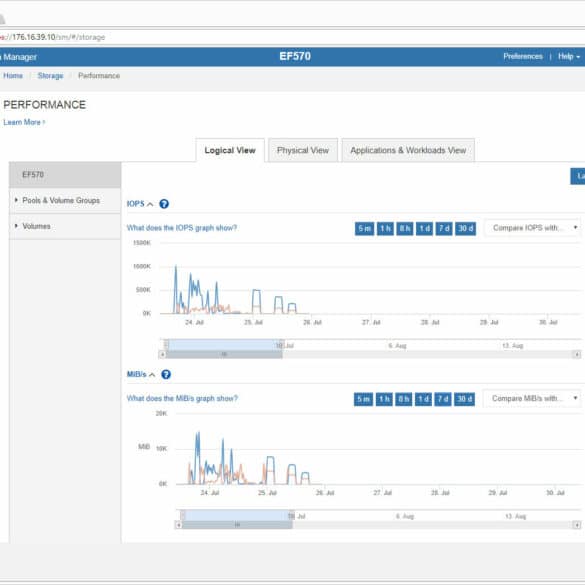Click MiB/s navigator right scroll arrow
The width and height of the screenshot is (585, 585).
pyautogui.click(x=576, y=525)
